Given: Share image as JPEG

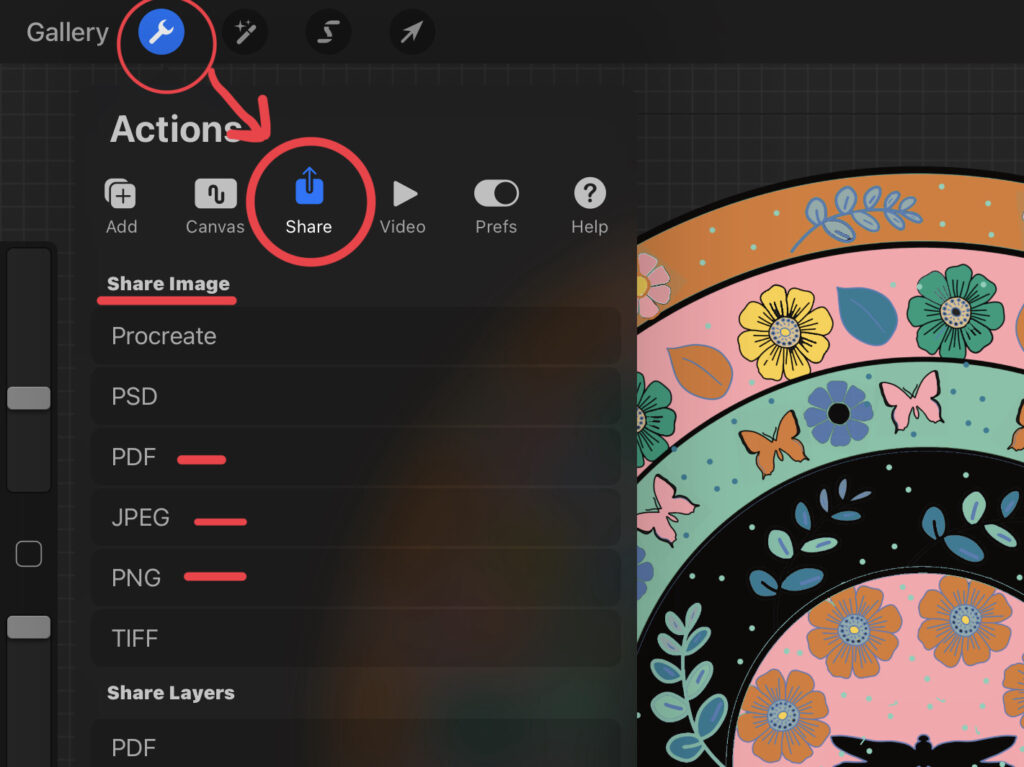Looking at the screenshot, I should point(356,517).
